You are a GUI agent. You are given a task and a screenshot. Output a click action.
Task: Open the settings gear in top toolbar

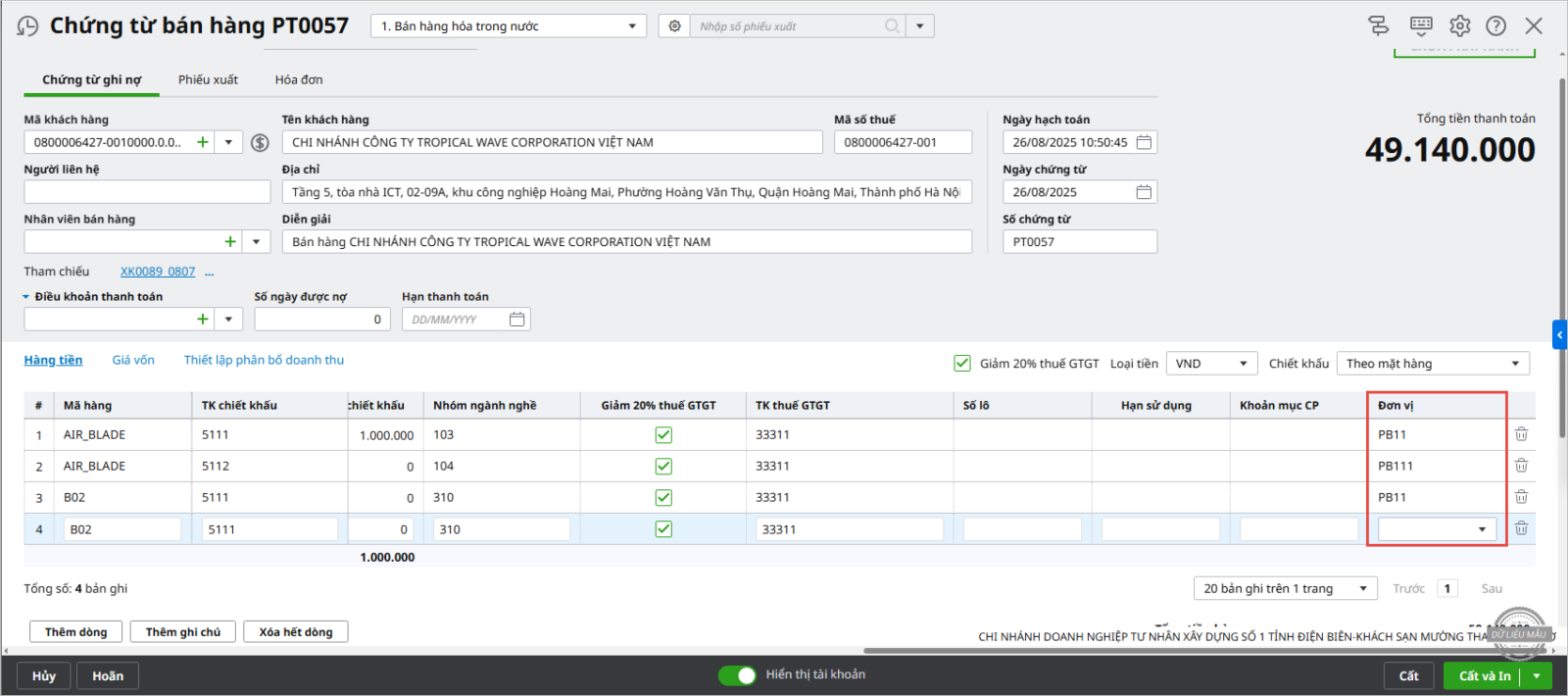pyautogui.click(x=1459, y=26)
